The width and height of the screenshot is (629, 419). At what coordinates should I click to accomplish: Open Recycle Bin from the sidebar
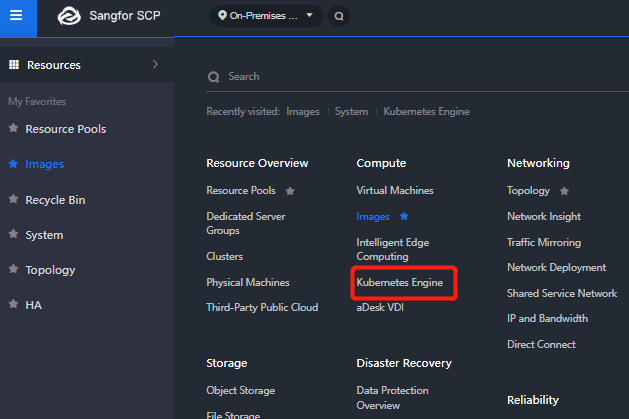pyautogui.click(x=55, y=200)
